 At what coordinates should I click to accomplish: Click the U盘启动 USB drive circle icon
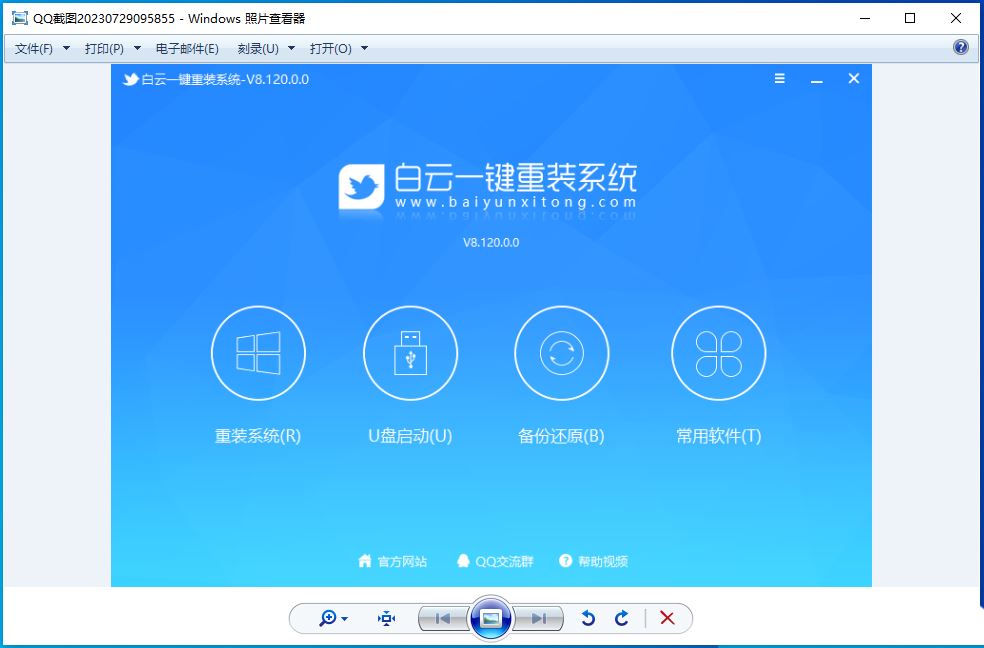point(410,353)
